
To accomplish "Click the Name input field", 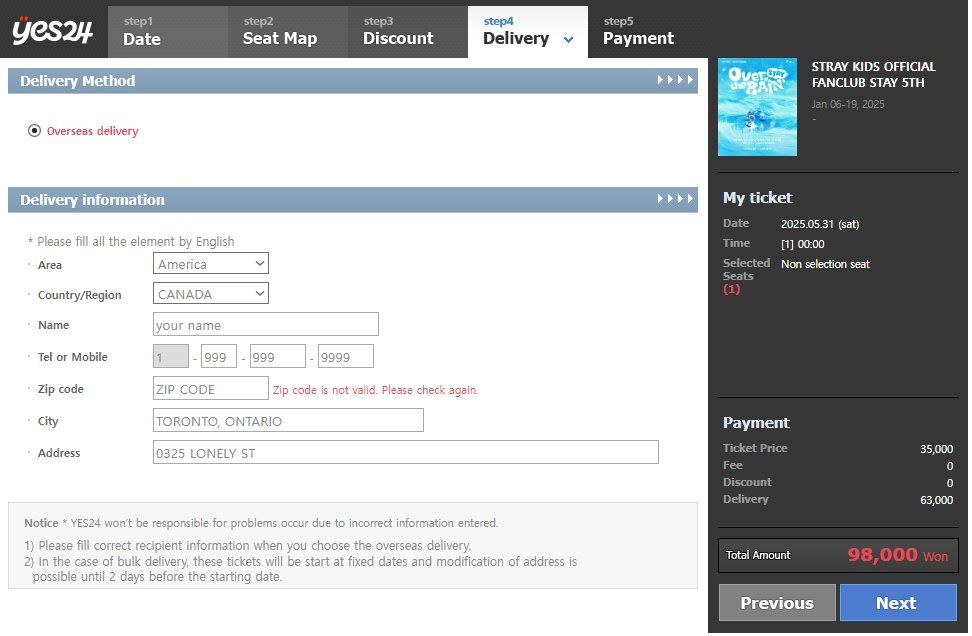I will [266, 325].
